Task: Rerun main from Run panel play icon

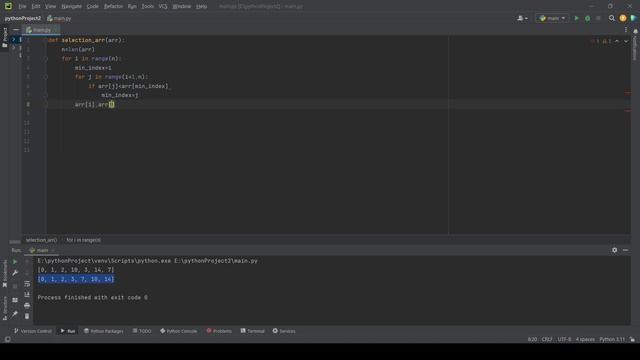Action: 15,262
